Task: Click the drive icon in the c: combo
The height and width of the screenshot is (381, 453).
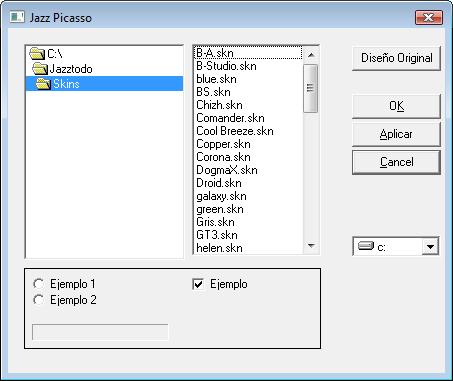Action: coord(366,246)
